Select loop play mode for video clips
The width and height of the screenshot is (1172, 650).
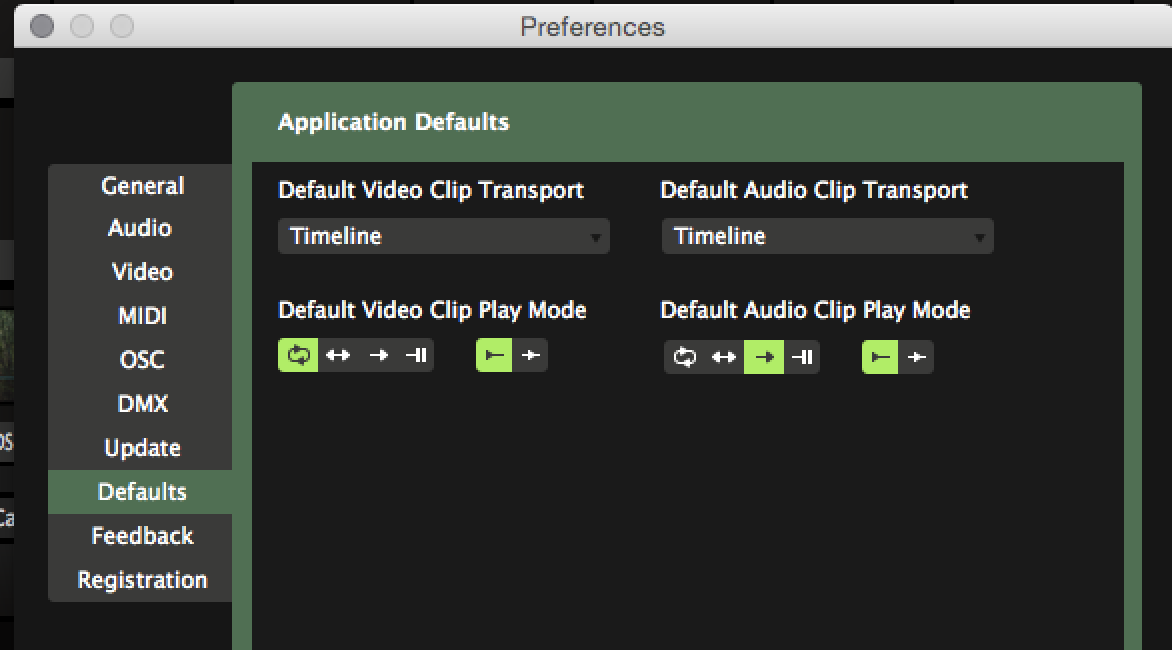pyautogui.click(x=298, y=355)
